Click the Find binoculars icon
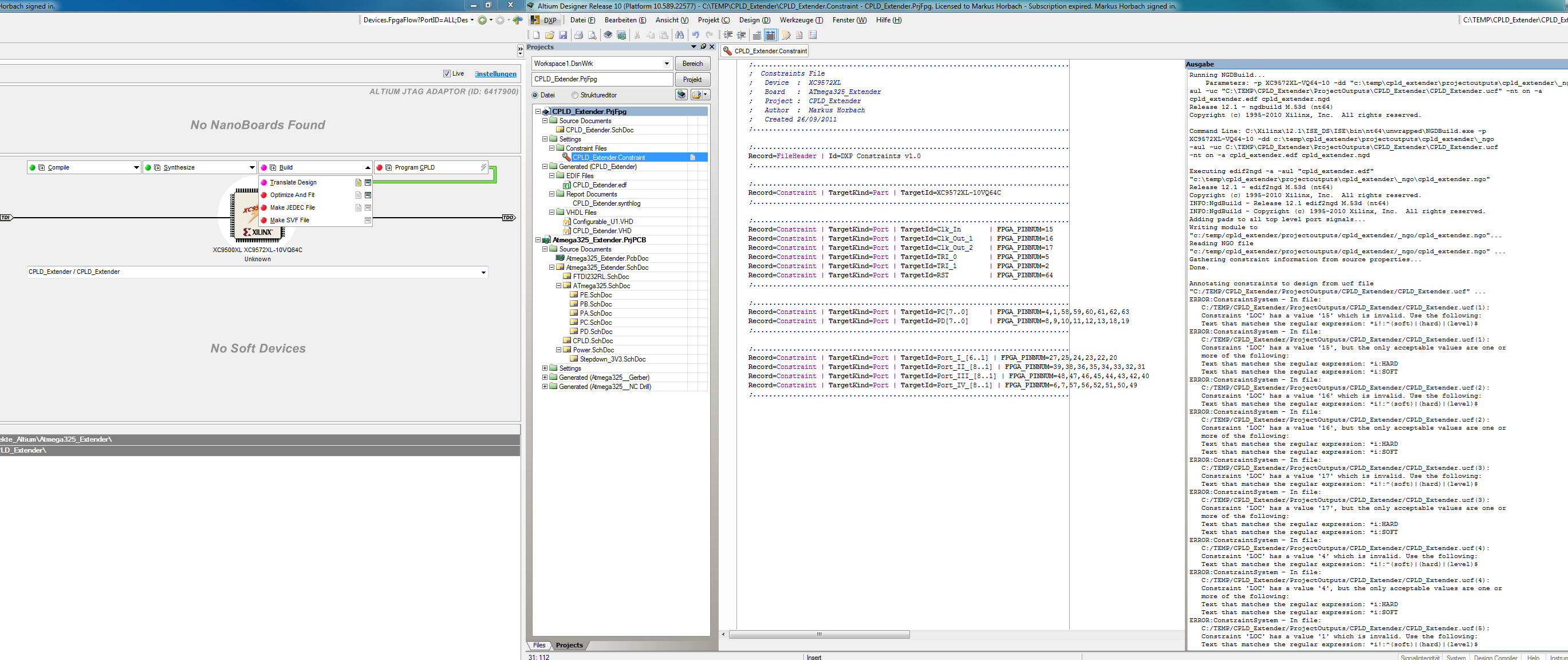Image resolution: width=1568 pixels, height=660 pixels. click(x=680, y=35)
